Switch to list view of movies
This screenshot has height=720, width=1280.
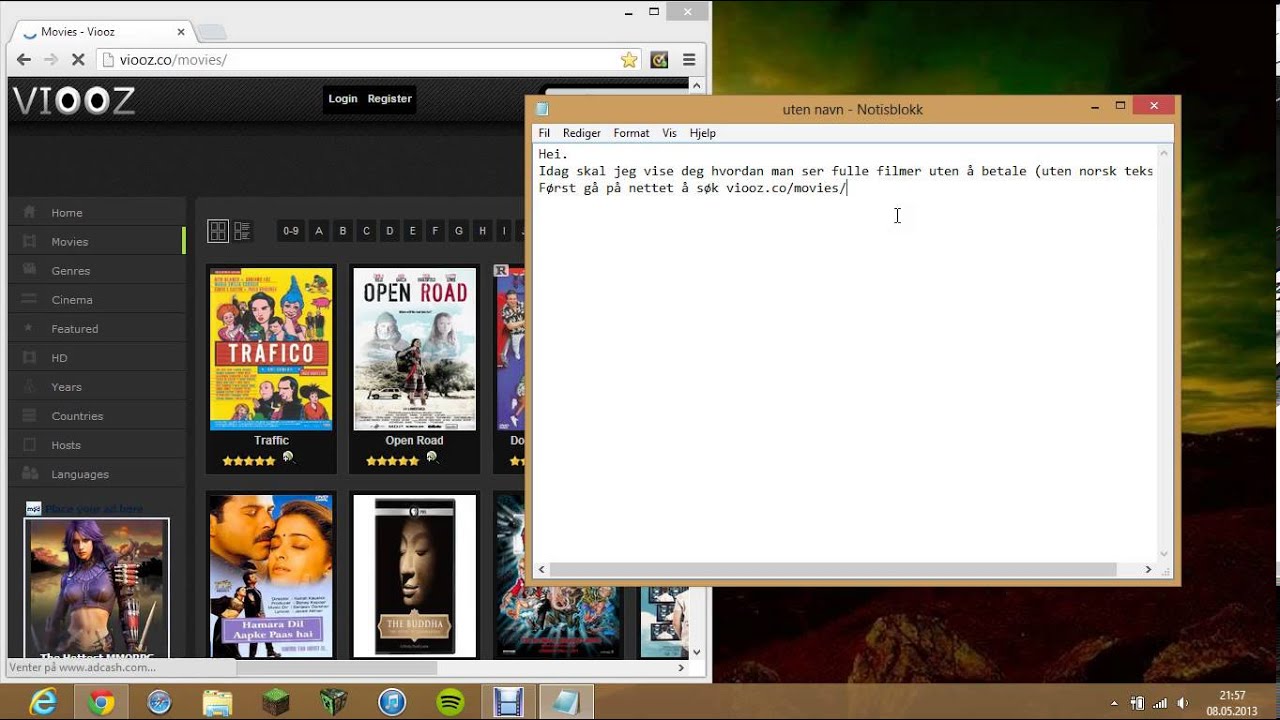242,231
